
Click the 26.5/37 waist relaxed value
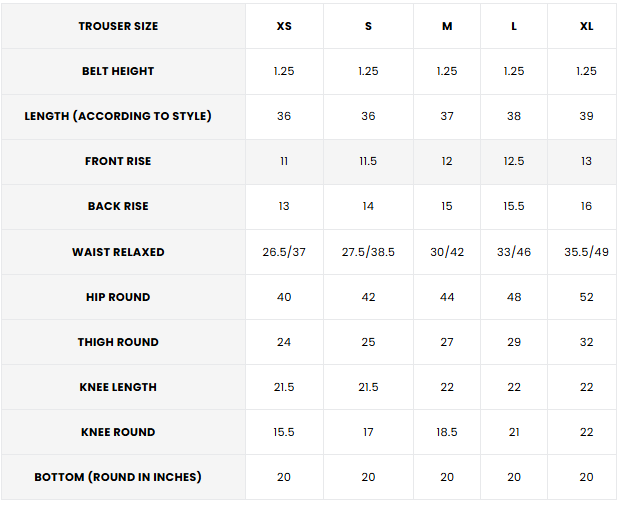(284, 252)
